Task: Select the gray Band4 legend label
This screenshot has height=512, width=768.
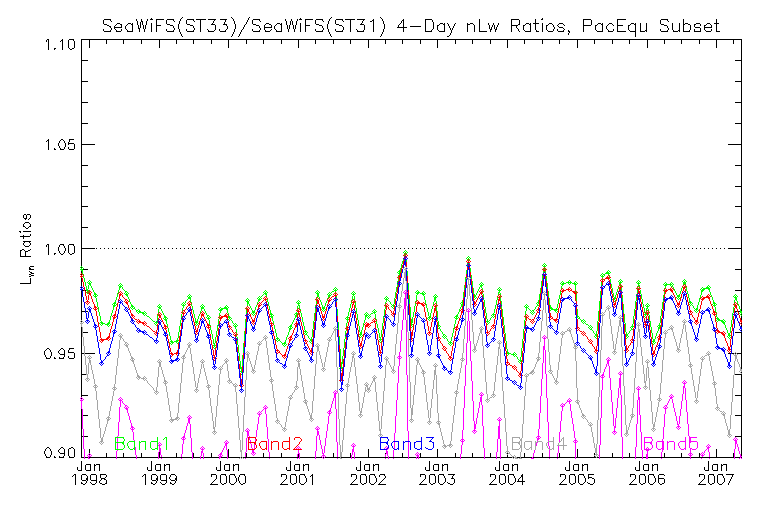Action: coord(538,444)
